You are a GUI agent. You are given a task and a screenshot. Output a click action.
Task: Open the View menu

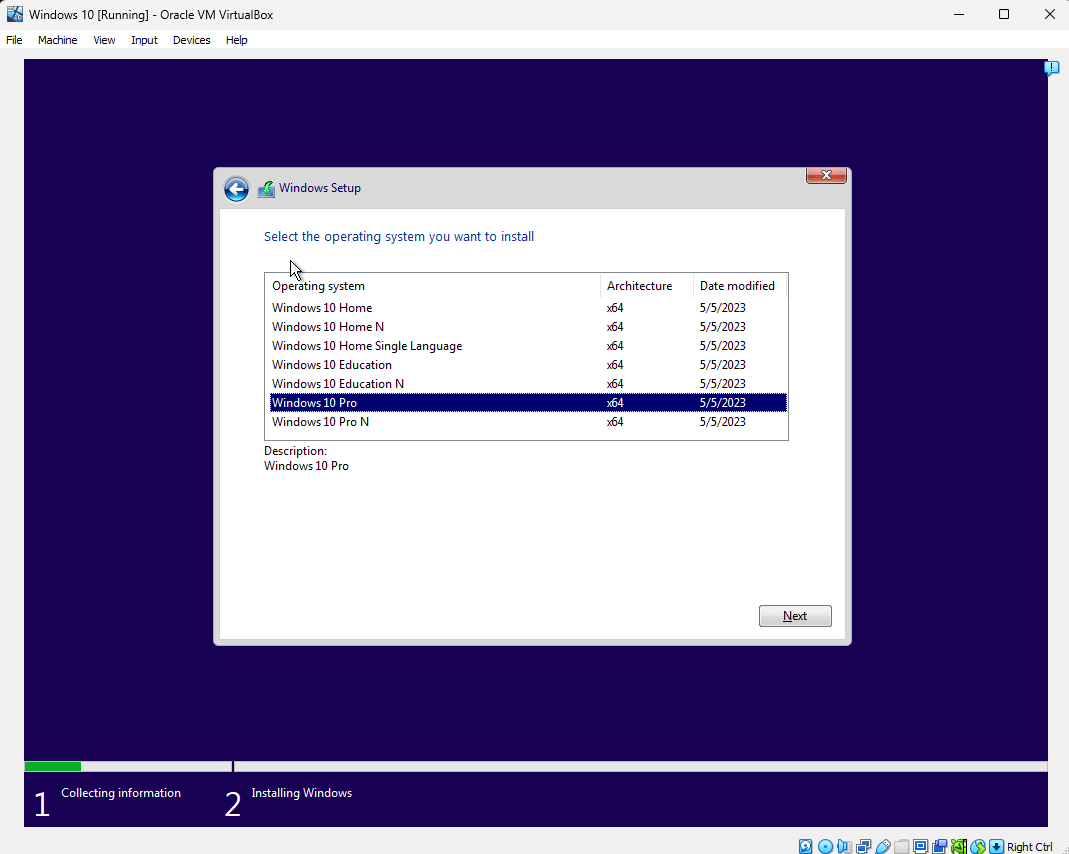coord(104,40)
